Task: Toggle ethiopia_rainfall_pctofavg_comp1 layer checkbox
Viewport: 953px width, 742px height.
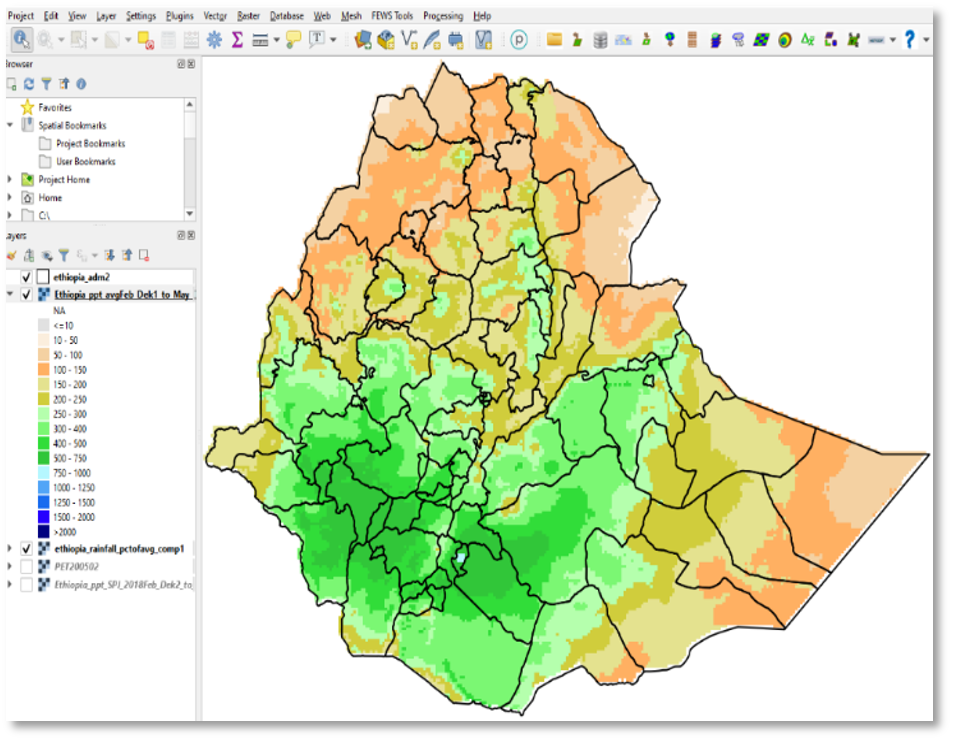Action: pyautogui.click(x=26, y=549)
